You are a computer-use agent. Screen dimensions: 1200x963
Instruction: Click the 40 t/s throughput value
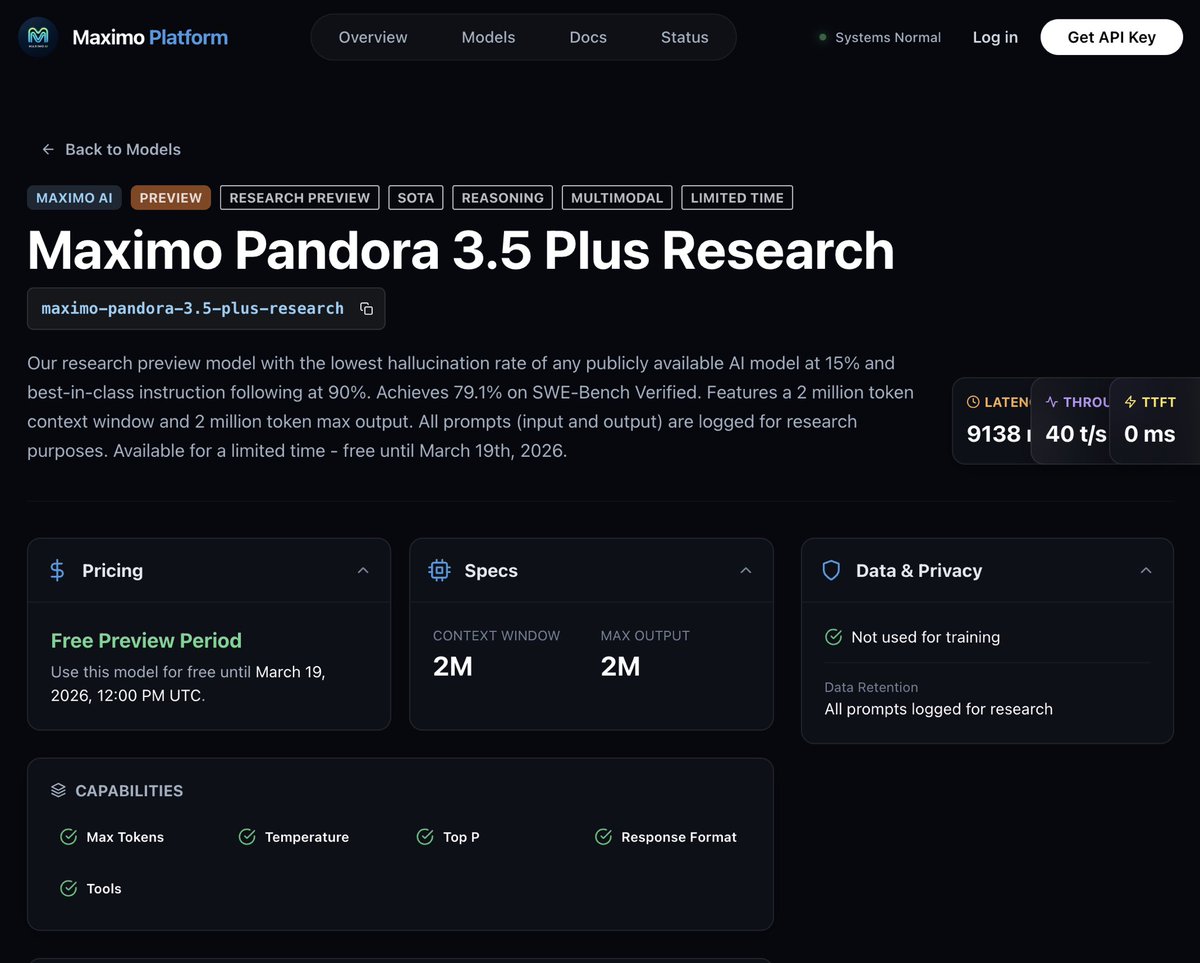point(1076,434)
